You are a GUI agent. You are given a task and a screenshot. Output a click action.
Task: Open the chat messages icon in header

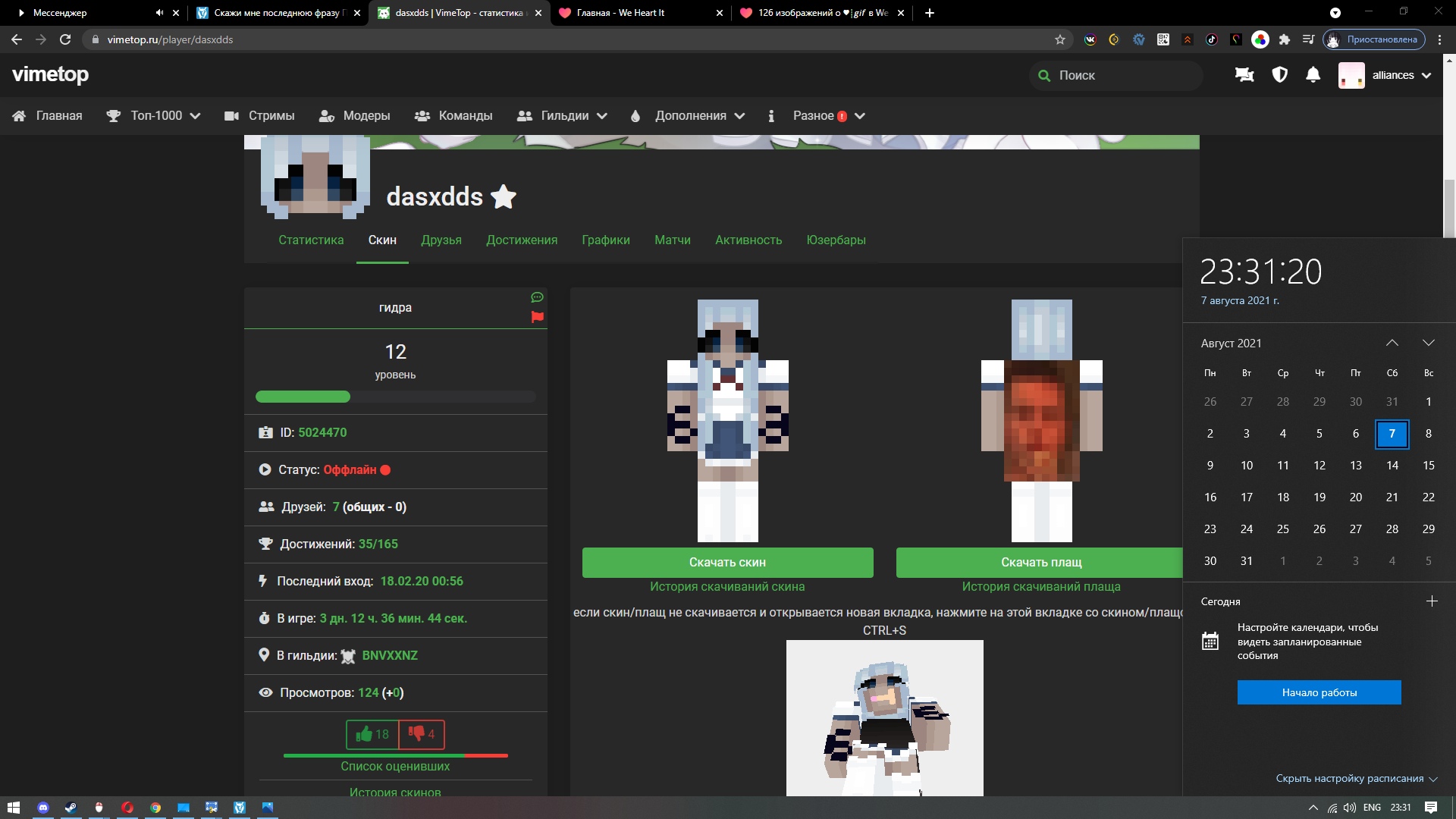(1244, 75)
